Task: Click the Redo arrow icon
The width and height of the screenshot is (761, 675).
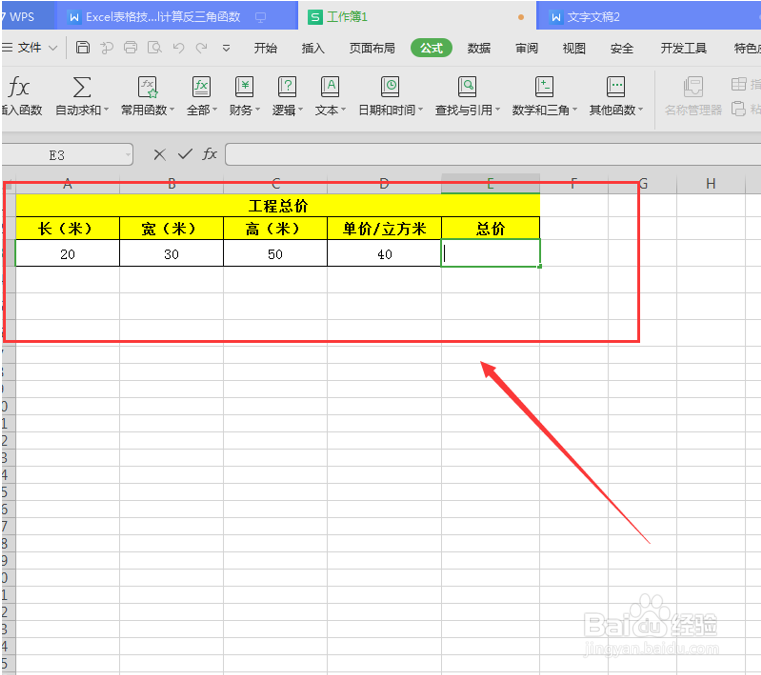Action: (x=201, y=48)
